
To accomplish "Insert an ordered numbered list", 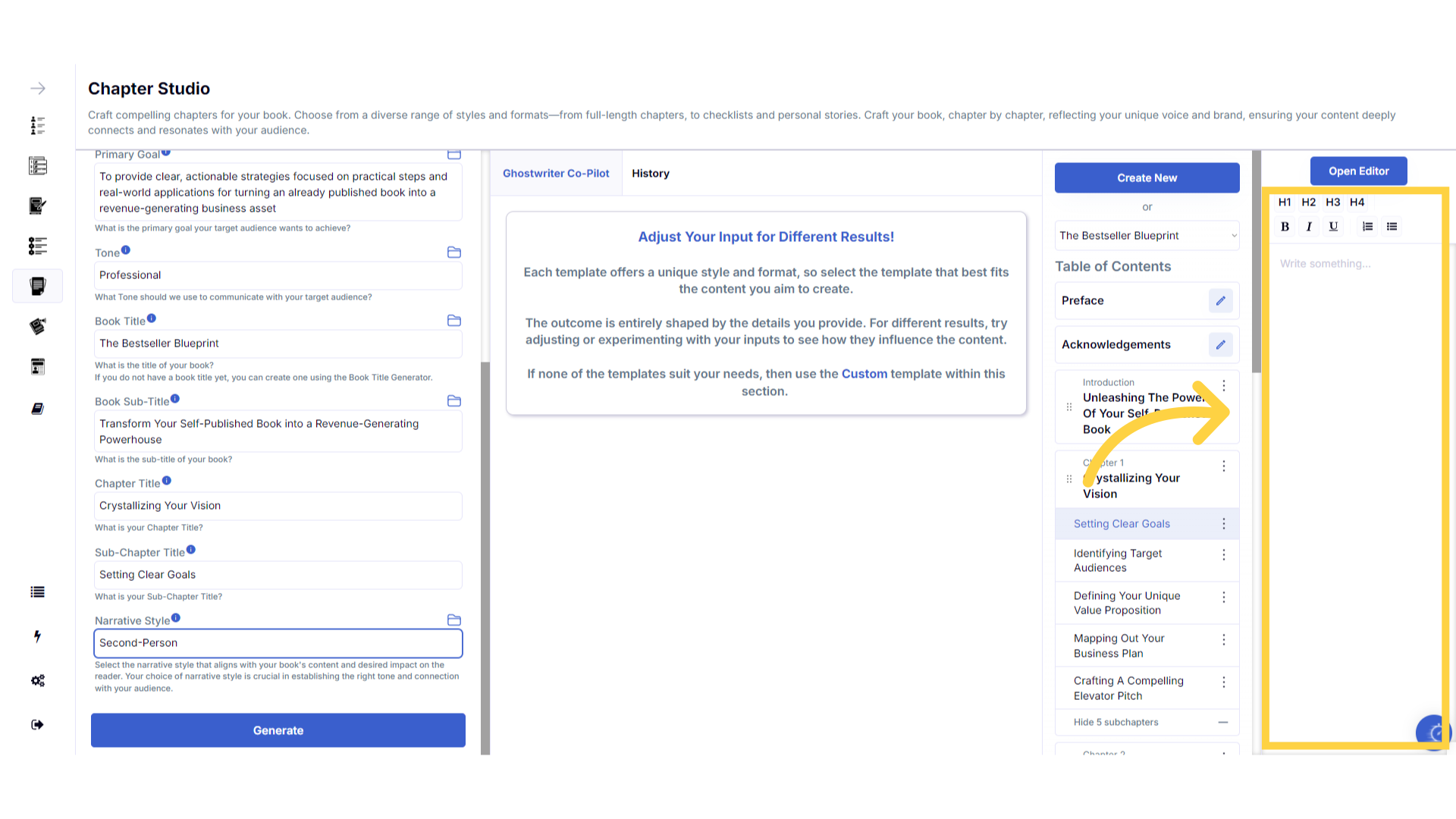I will pyautogui.click(x=1367, y=226).
